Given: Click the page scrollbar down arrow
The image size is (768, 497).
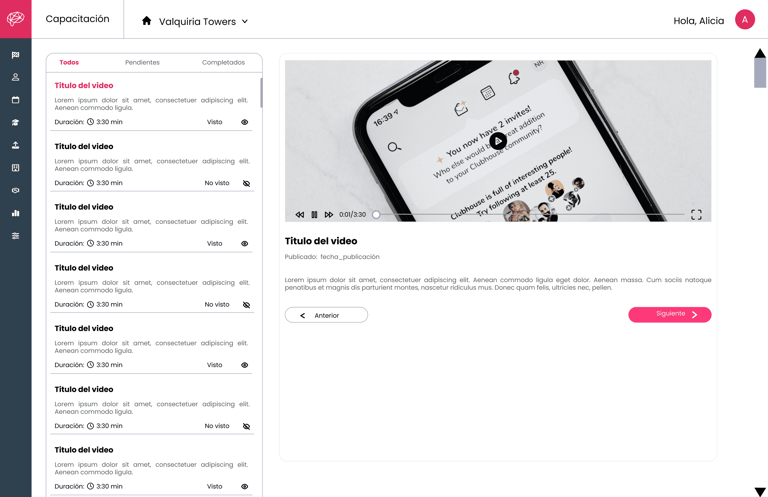Looking at the screenshot, I should click(x=760, y=492).
